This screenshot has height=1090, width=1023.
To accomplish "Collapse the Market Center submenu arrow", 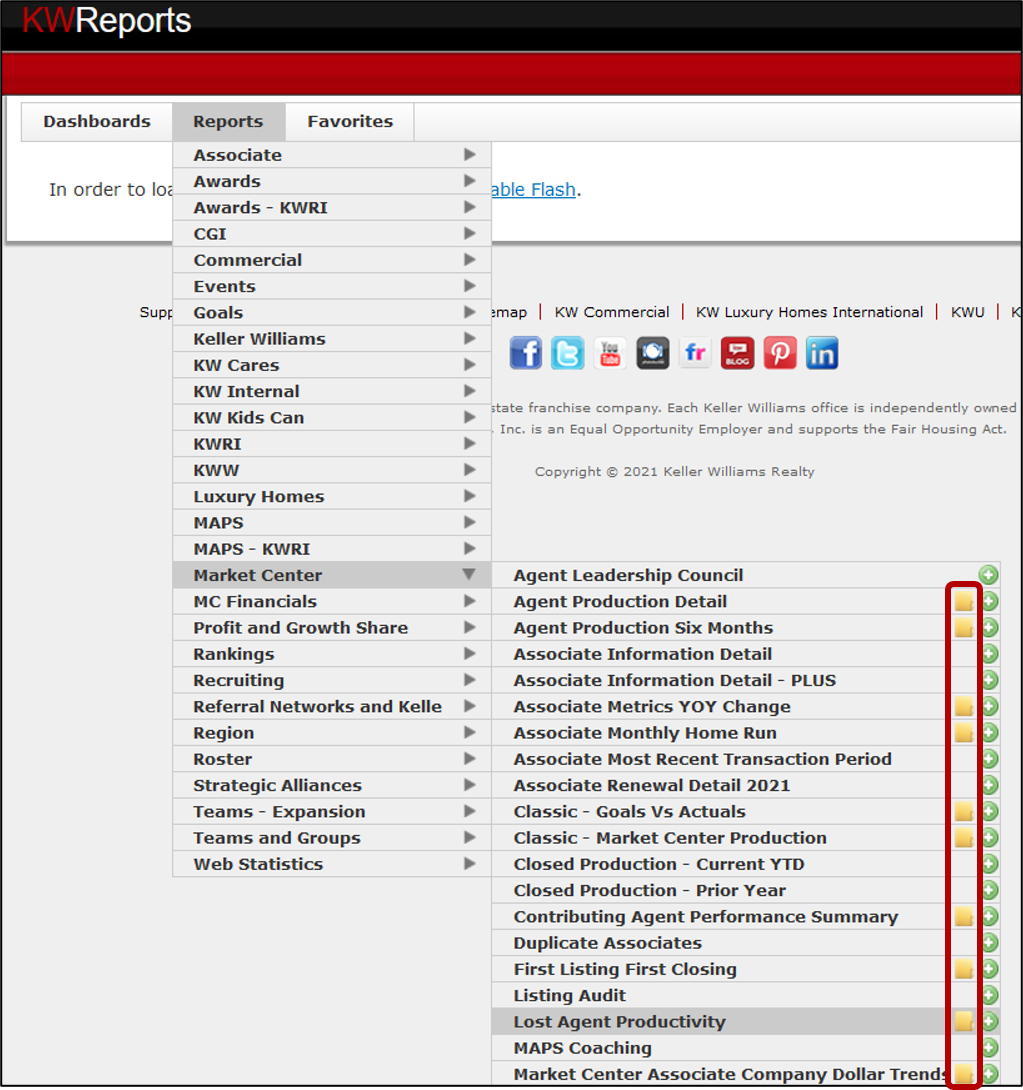I will [x=469, y=574].
